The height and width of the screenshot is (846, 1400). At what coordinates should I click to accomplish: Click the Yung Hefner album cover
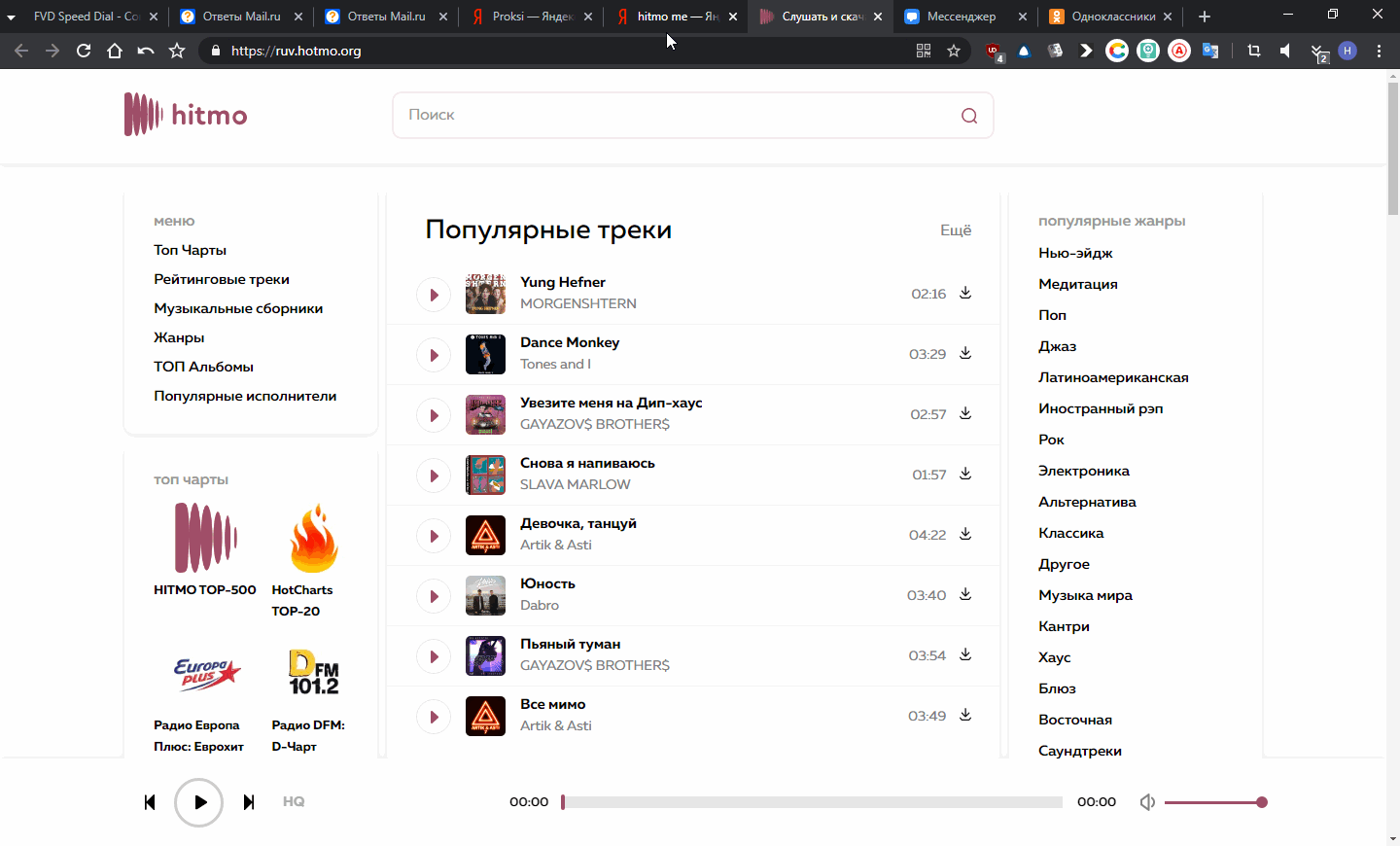[x=485, y=294]
